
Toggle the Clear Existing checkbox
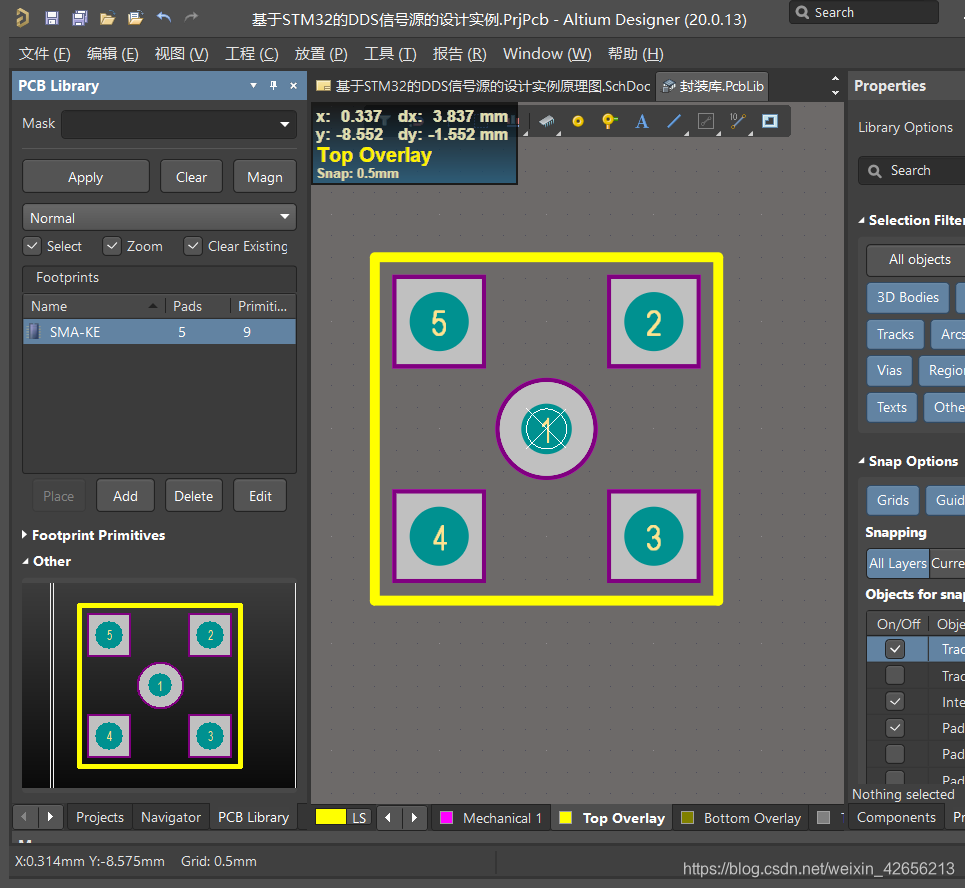click(x=193, y=246)
